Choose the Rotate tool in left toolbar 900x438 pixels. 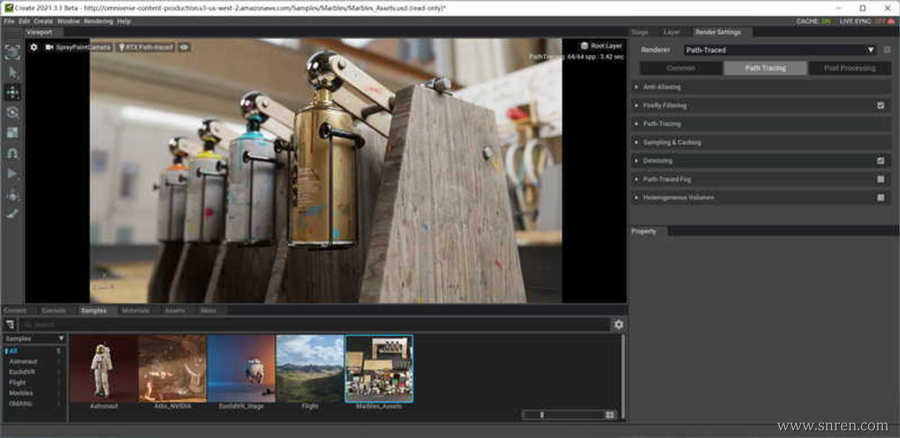[12, 113]
